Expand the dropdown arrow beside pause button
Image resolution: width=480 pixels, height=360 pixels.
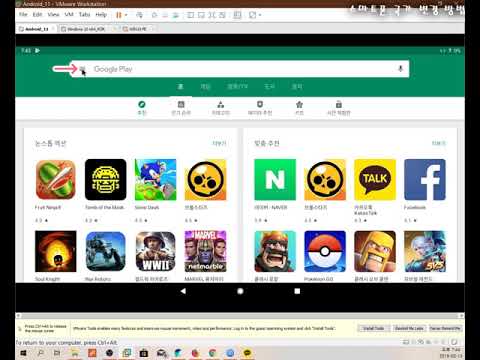126,15
